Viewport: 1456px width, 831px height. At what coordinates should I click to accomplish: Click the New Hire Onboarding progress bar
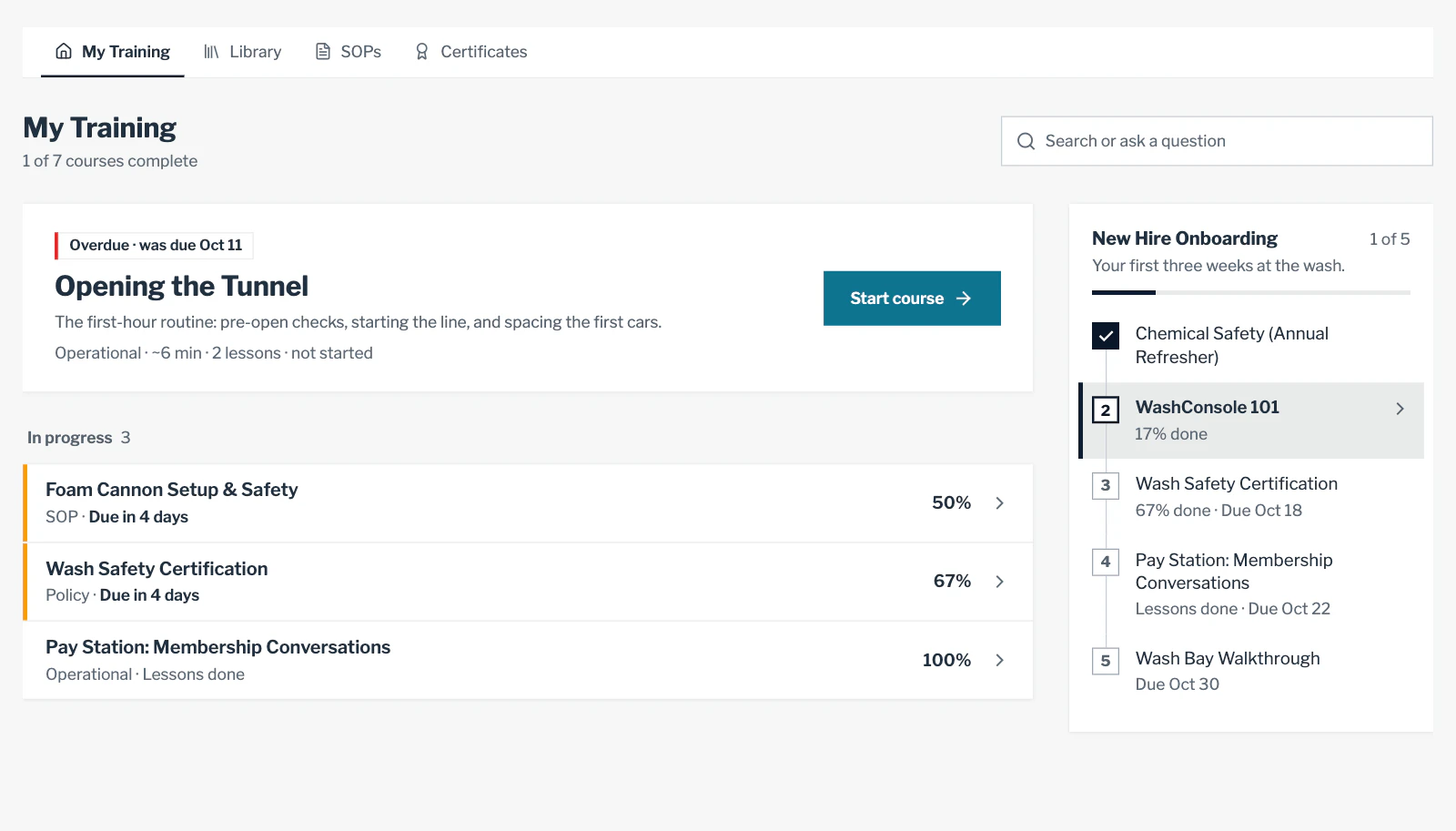point(1251,292)
